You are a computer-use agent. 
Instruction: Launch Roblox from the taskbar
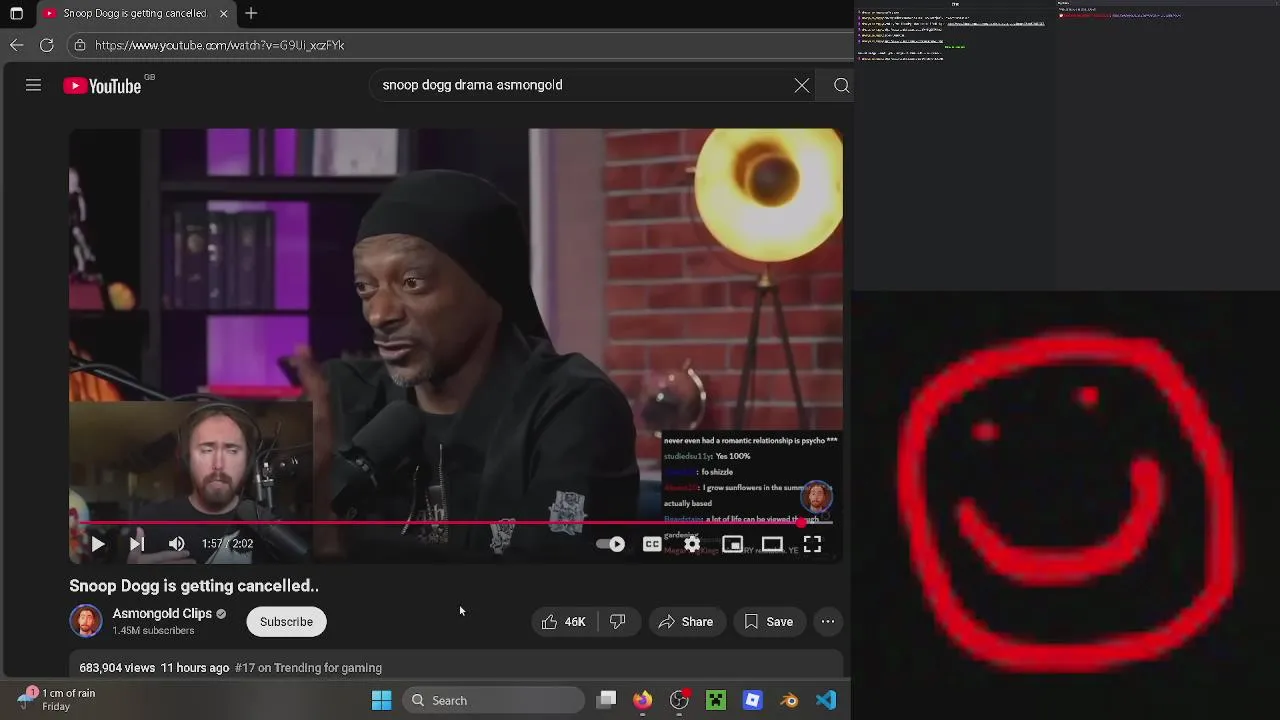point(753,700)
